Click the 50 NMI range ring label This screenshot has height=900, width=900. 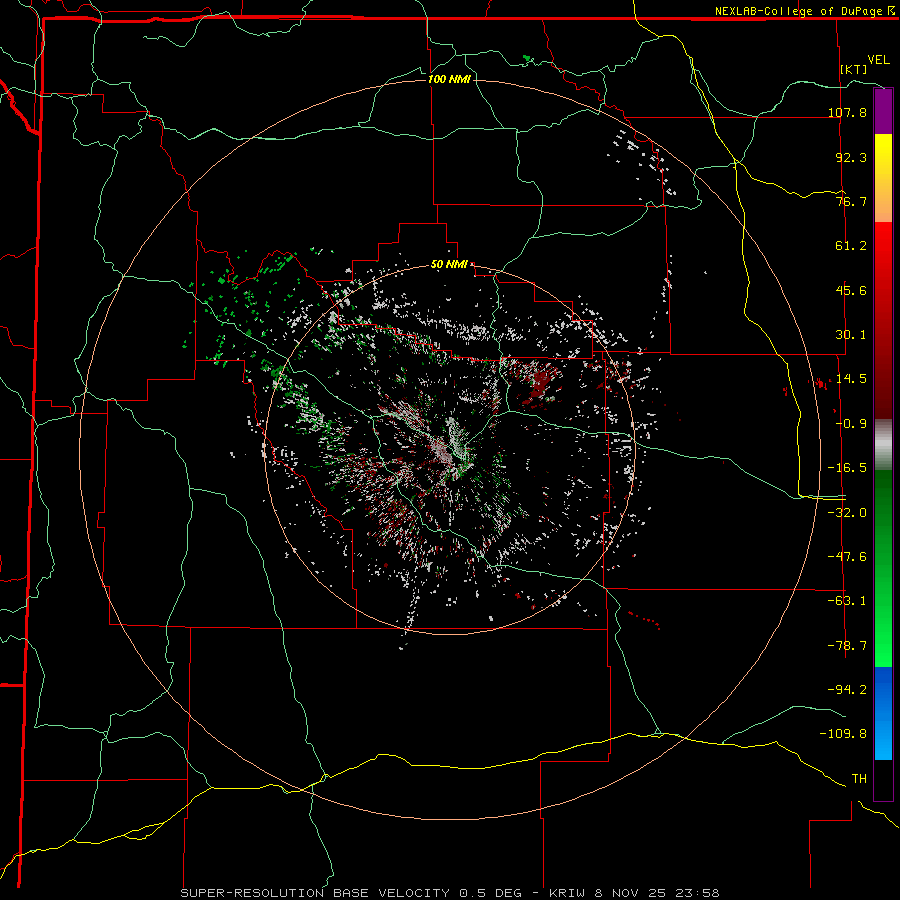(449, 264)
